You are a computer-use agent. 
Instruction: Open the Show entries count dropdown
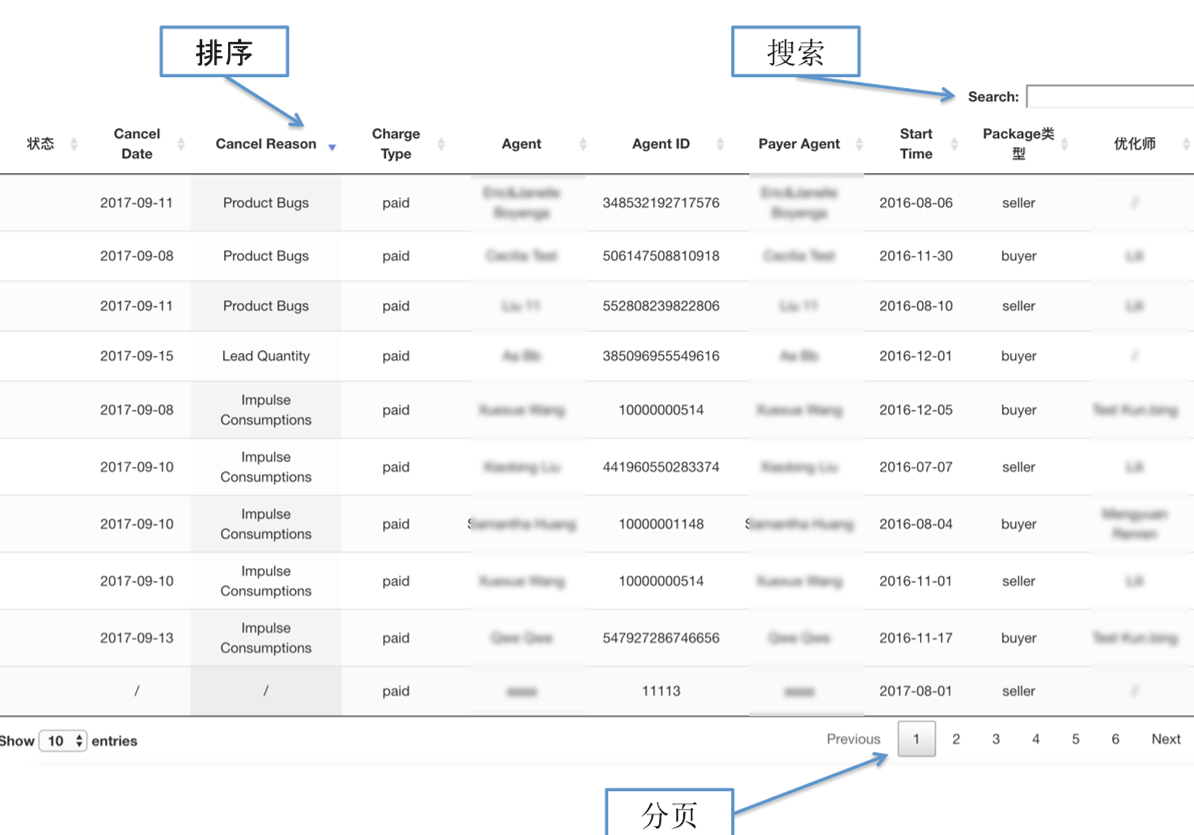[63, 741]
